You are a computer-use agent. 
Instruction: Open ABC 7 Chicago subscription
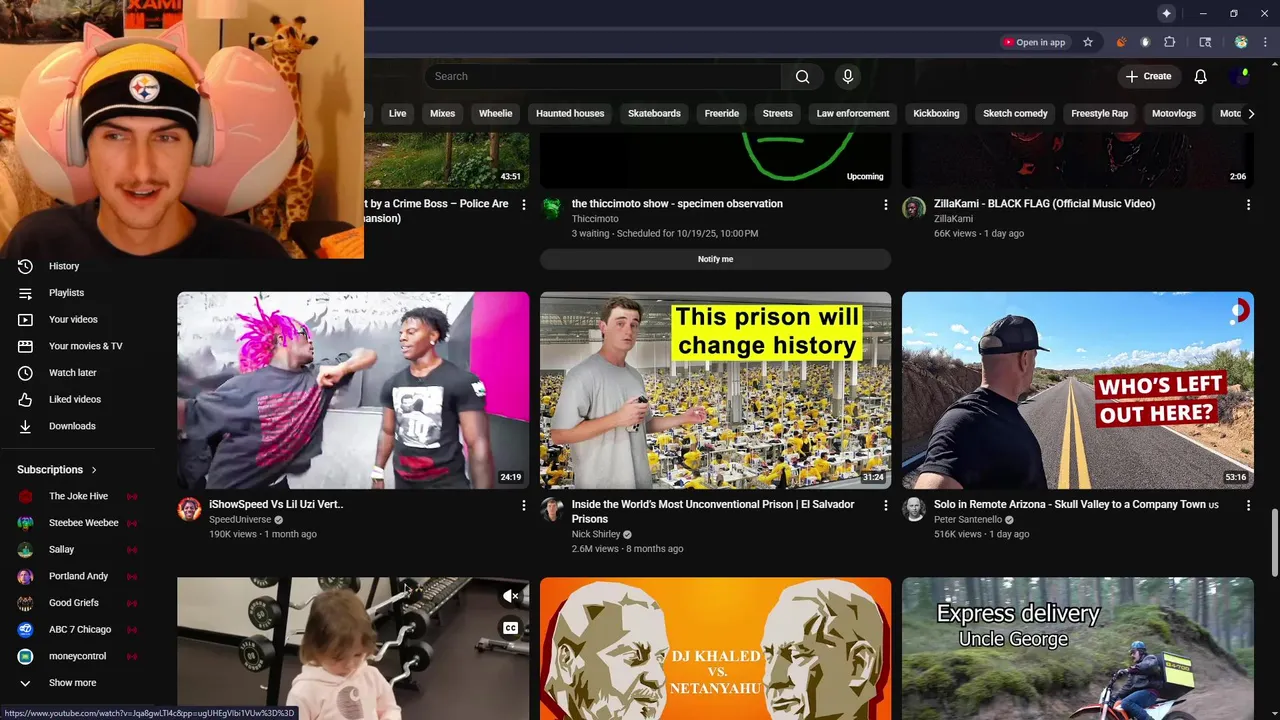[x=80, y=630]
